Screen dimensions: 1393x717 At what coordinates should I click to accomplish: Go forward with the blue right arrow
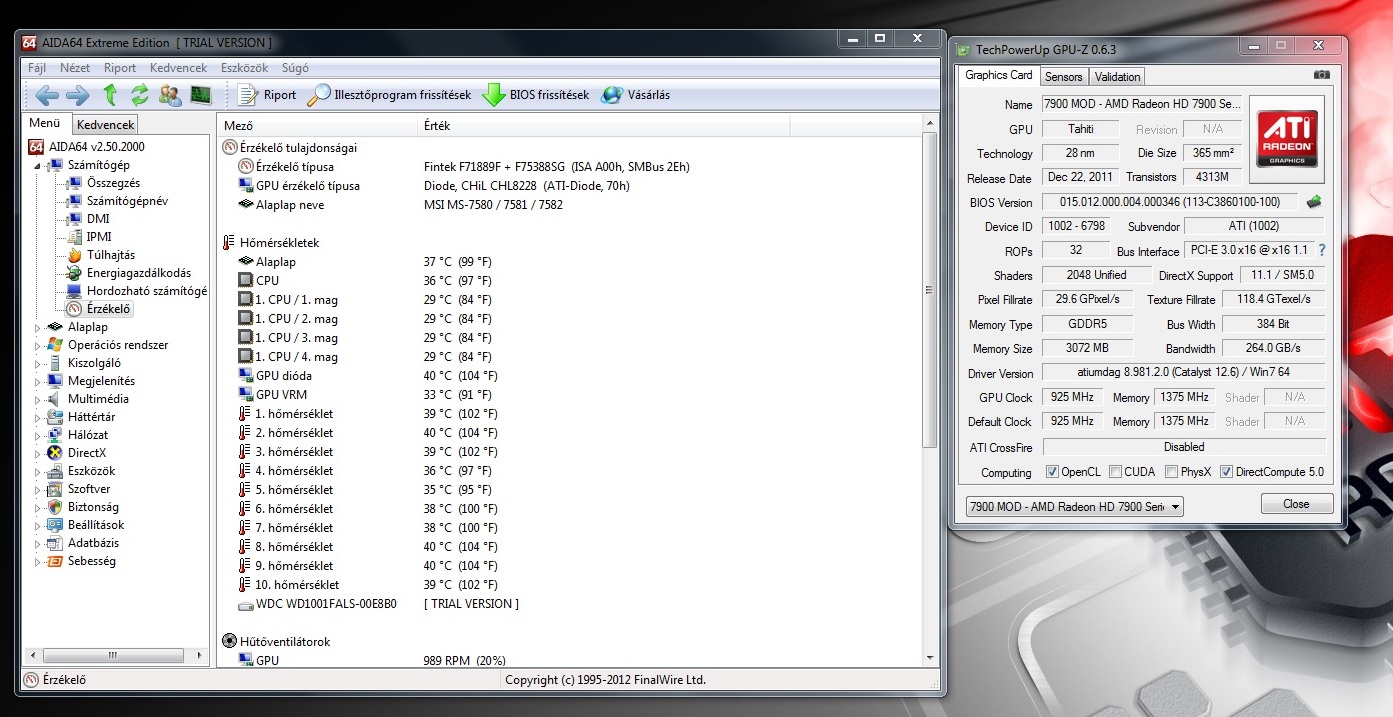pos(77,95)
